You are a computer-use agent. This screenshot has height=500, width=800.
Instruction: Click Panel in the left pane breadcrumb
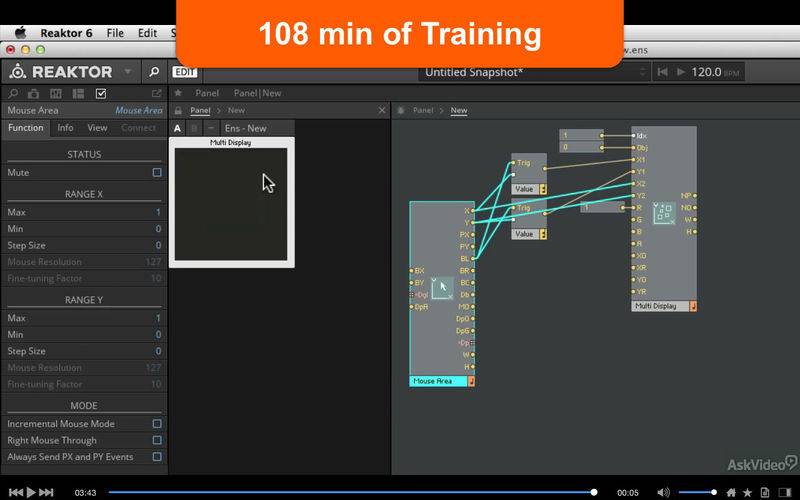click(200, 110)
